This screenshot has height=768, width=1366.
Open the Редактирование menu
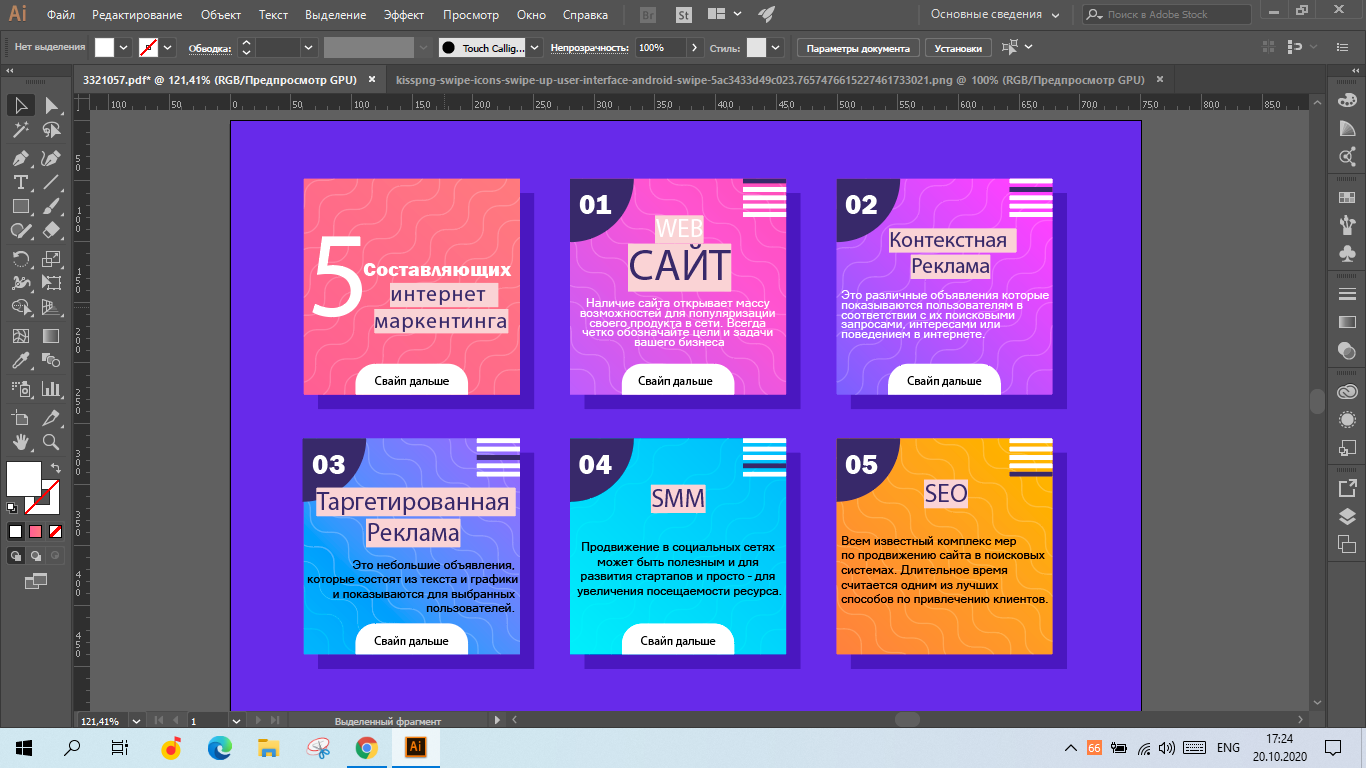tap(137, 15)
